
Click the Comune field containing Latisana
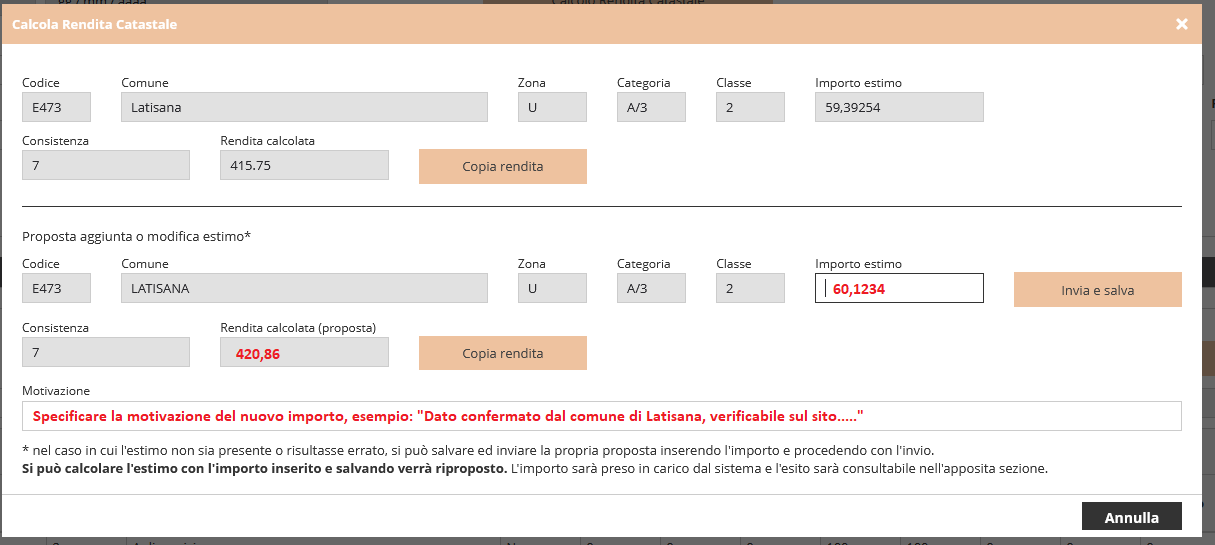[305, 107]
